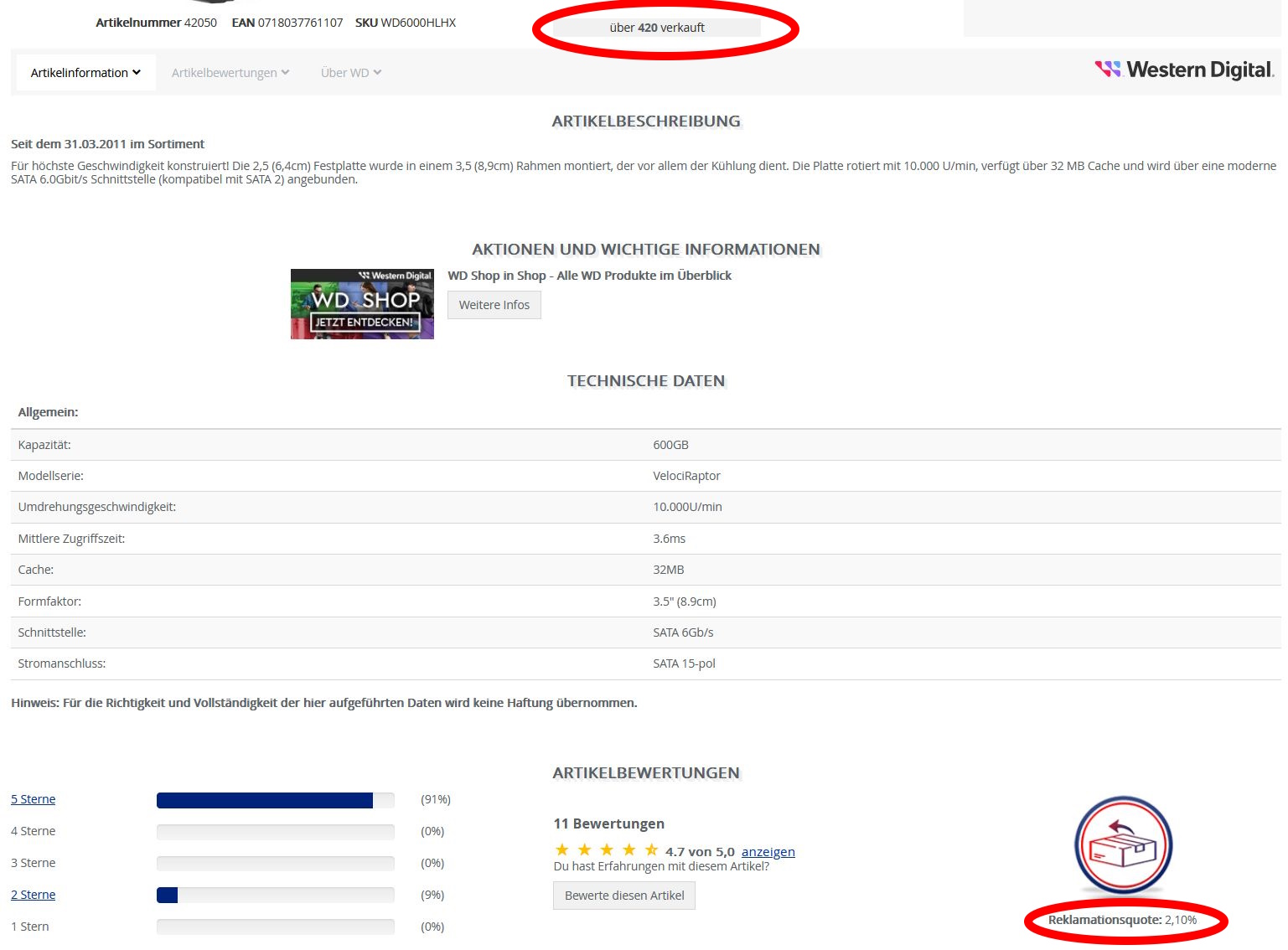Screen dimensions: 1288x950
Task: Click the ARTIKELBESCHREIBUNG heading
Action: [646, 121]
